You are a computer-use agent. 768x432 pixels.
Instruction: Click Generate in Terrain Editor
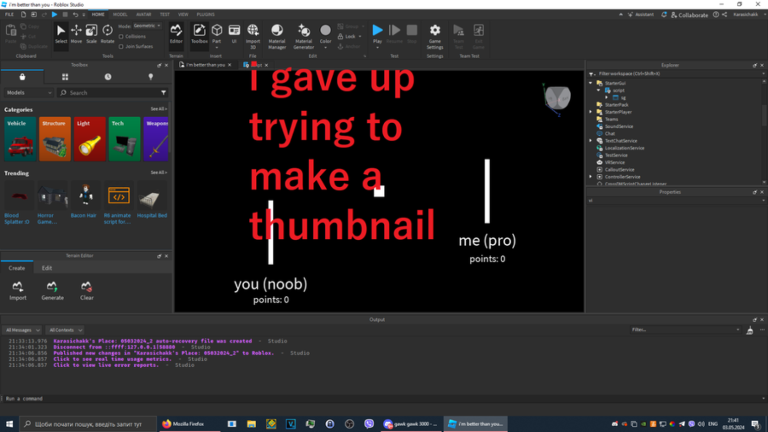[x=52, y=290]
